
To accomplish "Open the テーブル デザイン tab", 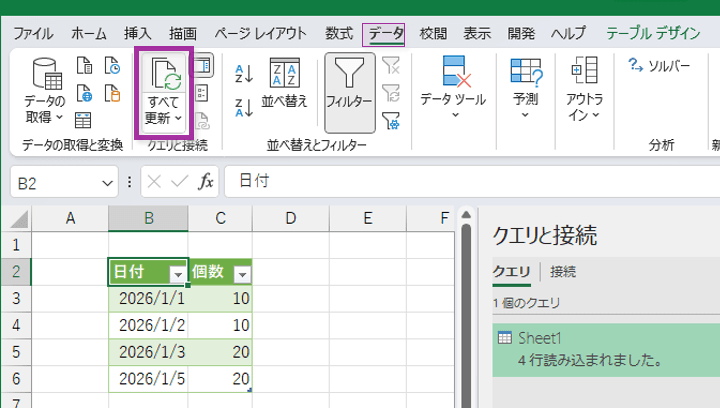I will click(653, 34).
